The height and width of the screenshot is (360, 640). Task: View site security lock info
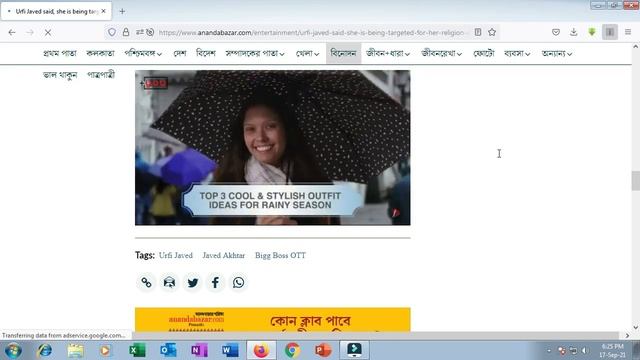126,32
